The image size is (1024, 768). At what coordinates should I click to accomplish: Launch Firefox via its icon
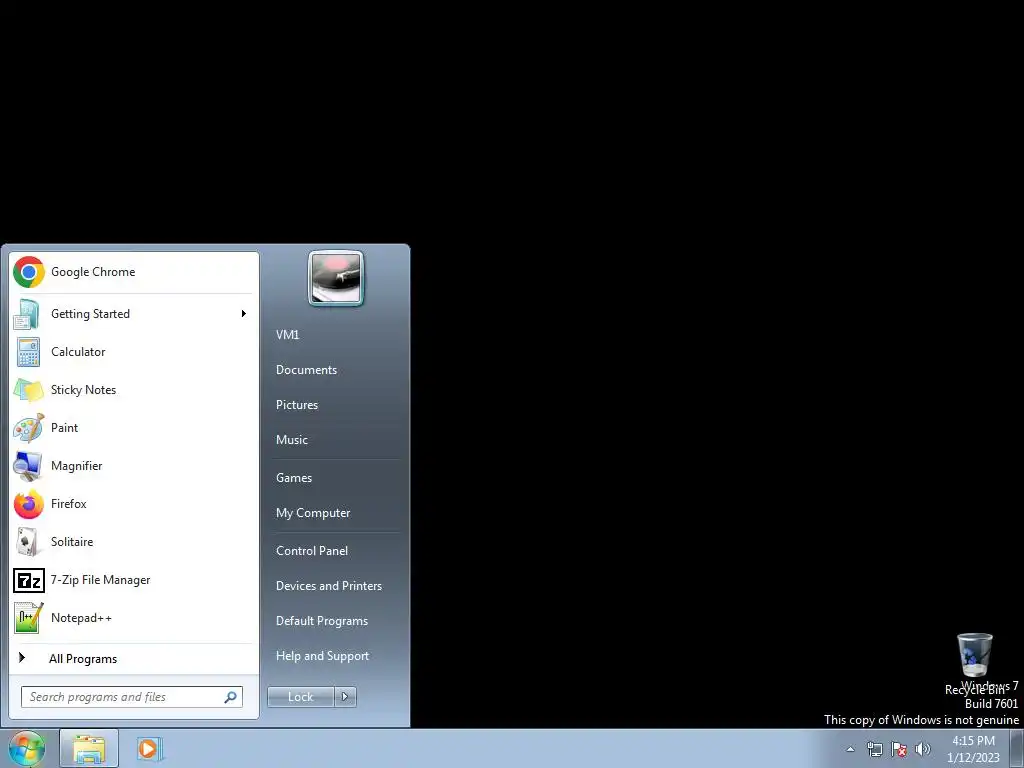29,504
